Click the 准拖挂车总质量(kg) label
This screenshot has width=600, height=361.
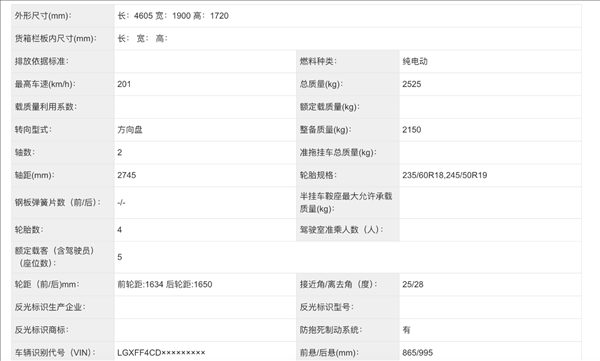click(338, 152)
